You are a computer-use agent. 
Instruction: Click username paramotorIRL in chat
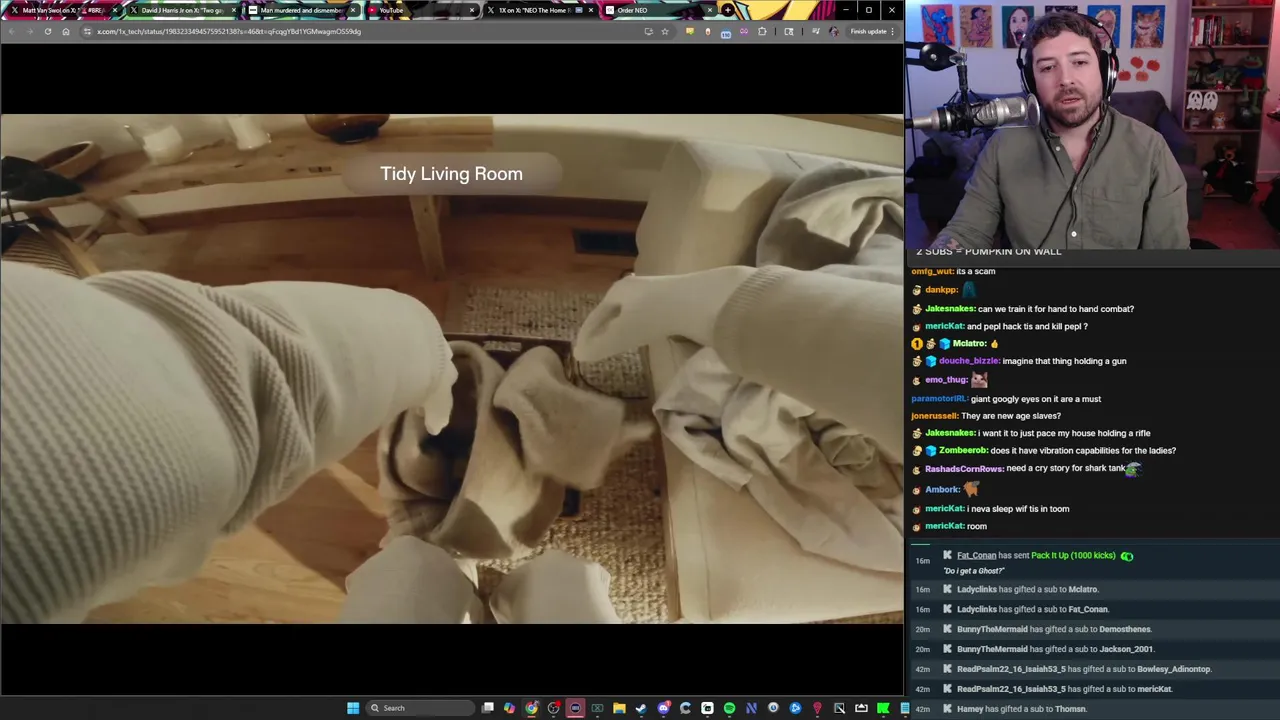pos(939,399)
